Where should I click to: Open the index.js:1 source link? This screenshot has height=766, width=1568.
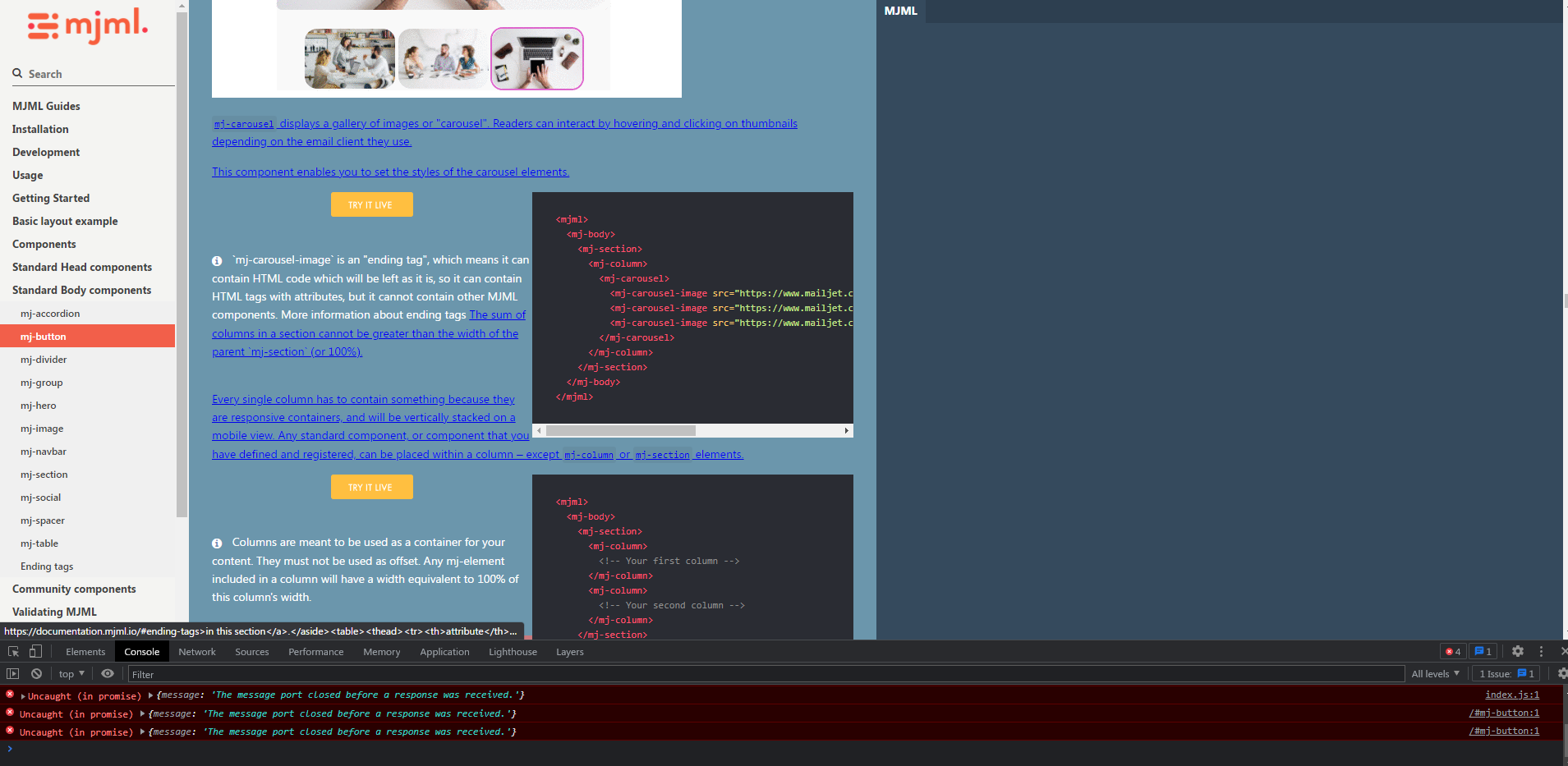pyautogui.click(x=1511, y=694)
